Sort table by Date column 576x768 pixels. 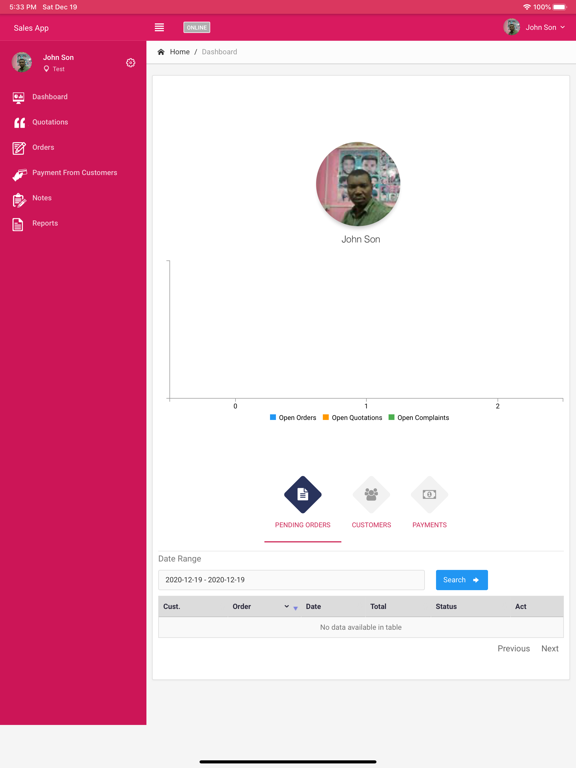(313, 606)
